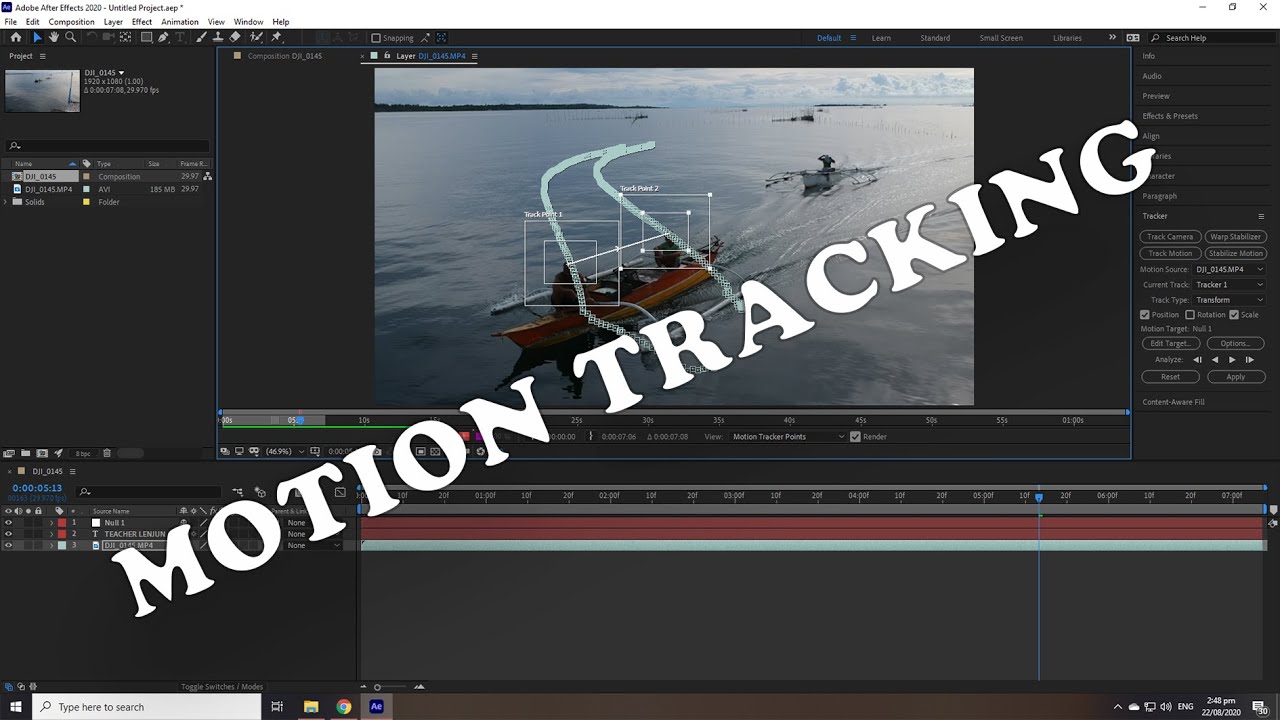Select the Roto Brush tool
This screenshot has height=720, width=1280.
tap(256, 37)
